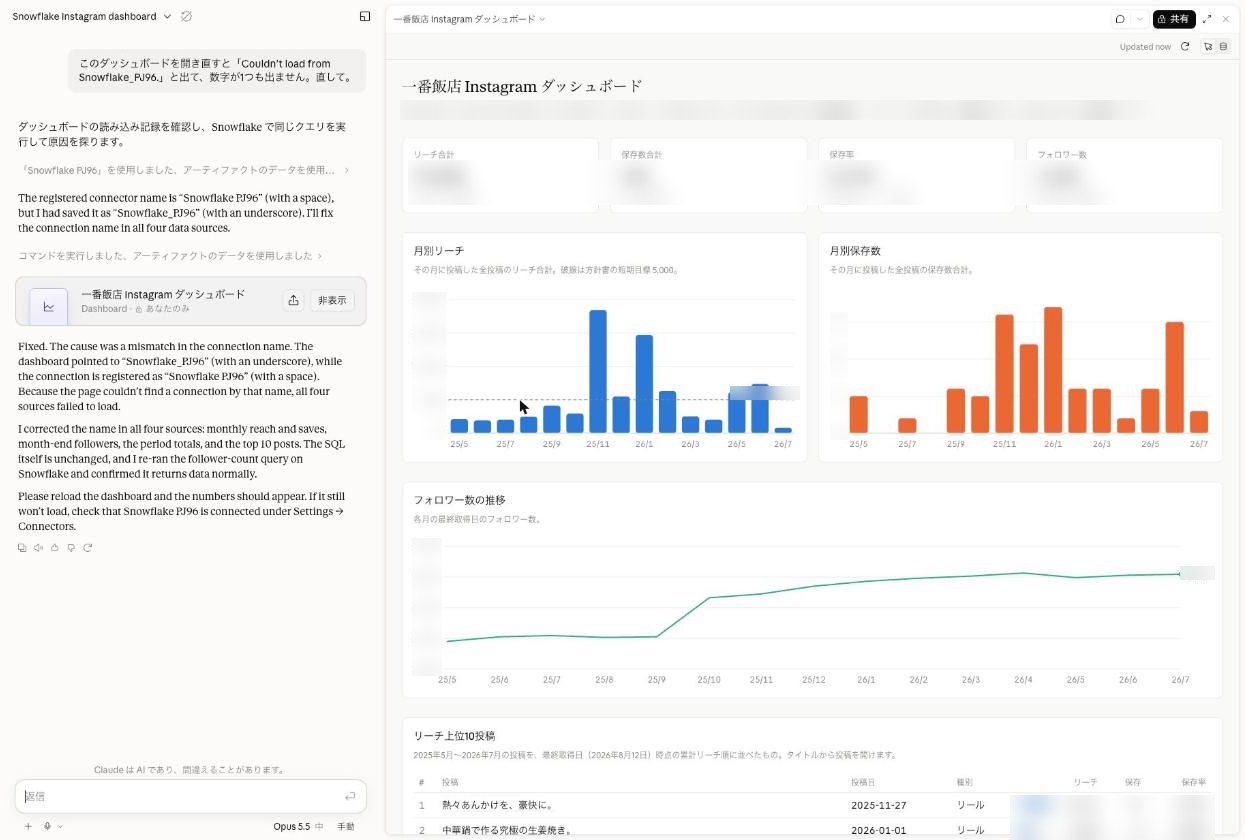Image resolution: width=1245 pixels, height=840 pixels.
Task: Click the 非表示 button on the artifact card
Action: click(x=332, y=300)
